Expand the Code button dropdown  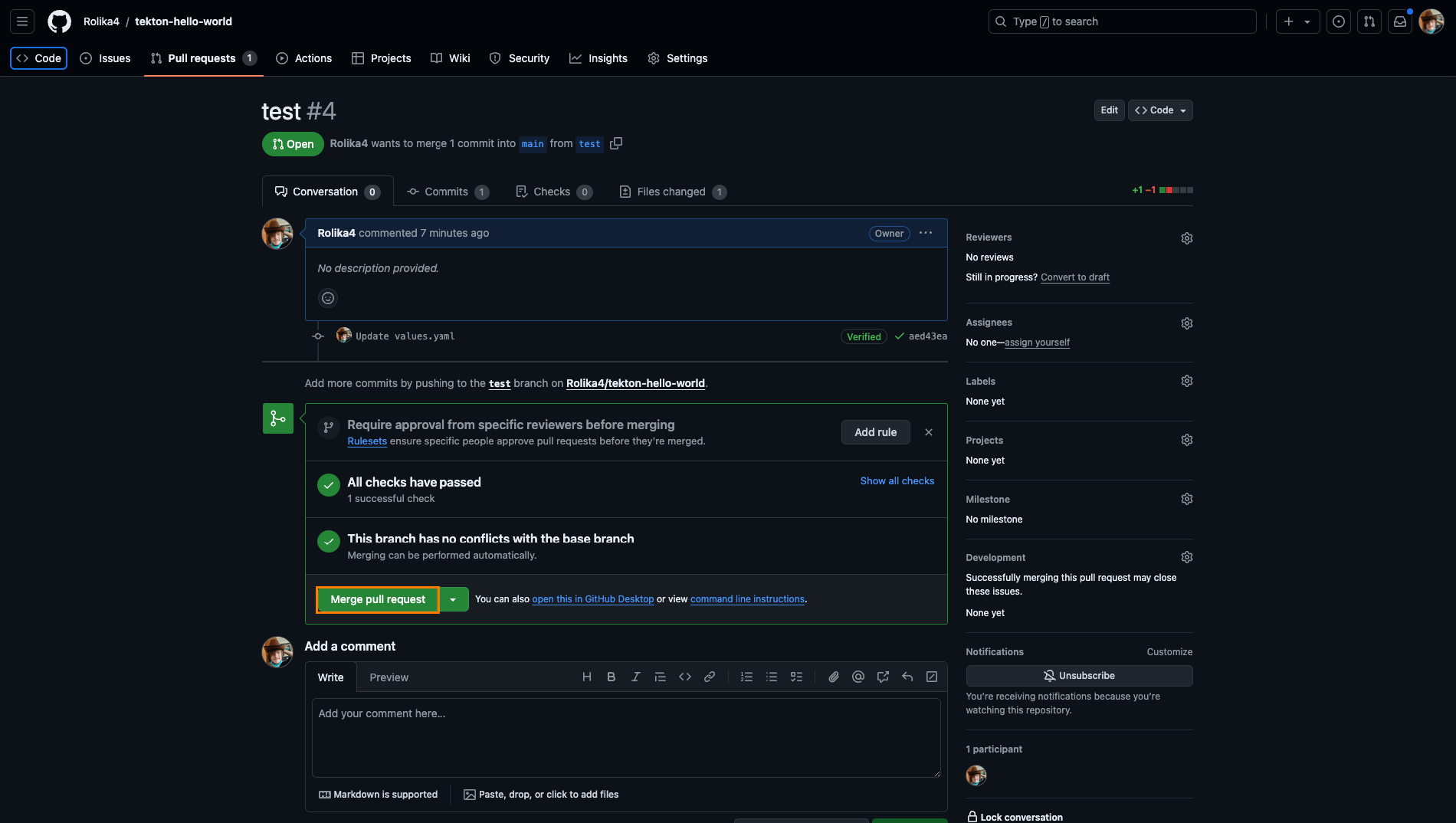click(1183, 110)
